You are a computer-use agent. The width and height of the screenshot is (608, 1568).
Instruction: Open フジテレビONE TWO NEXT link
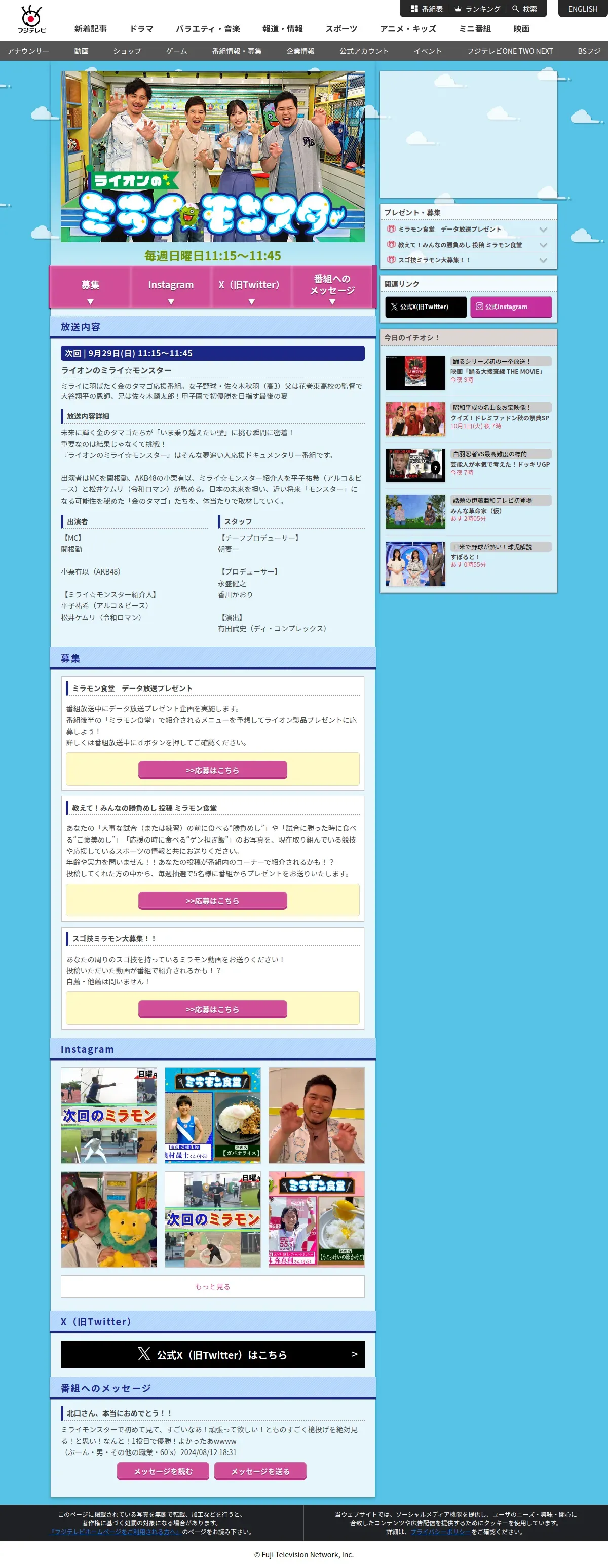[510, 51]
